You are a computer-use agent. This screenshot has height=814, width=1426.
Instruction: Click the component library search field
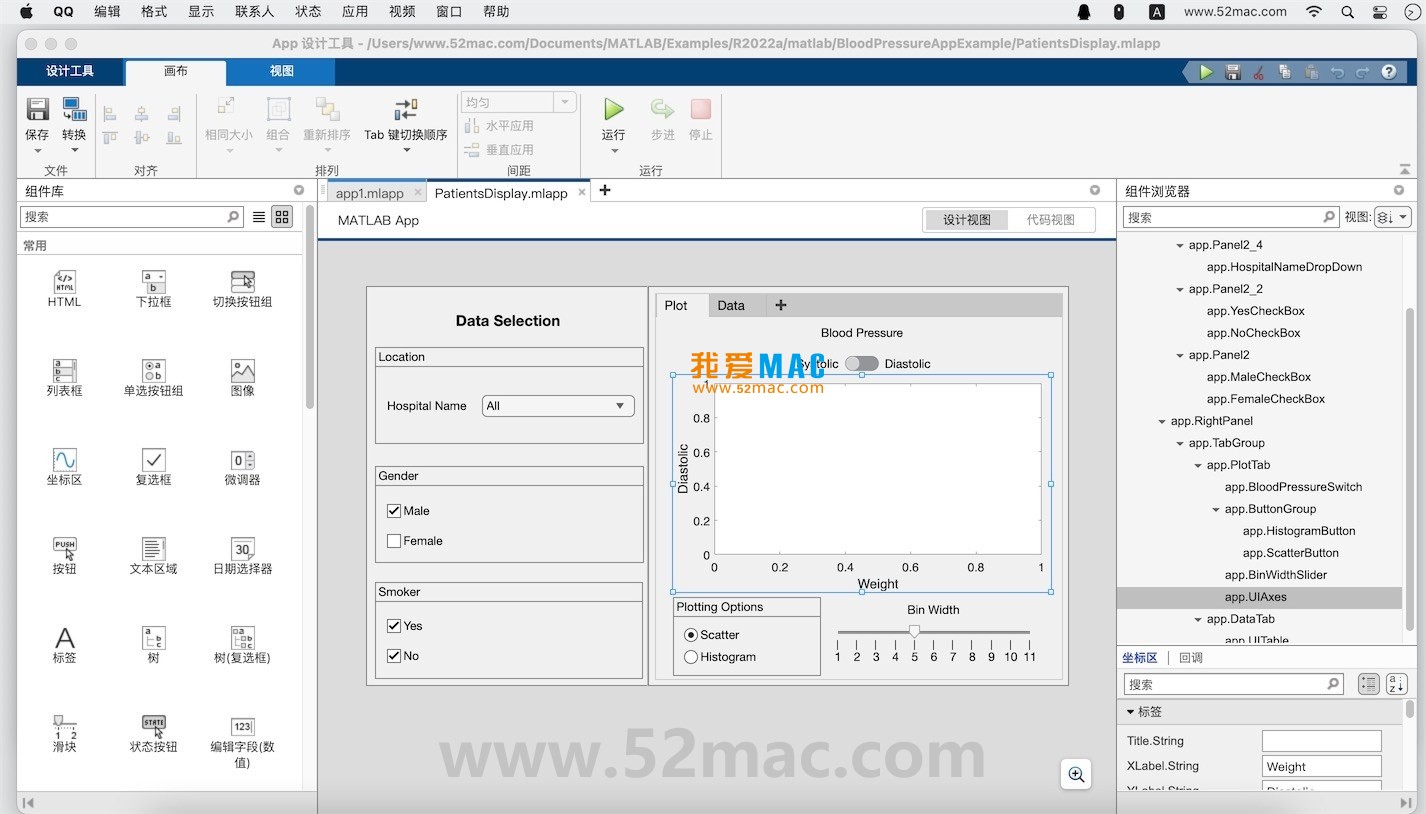[131, 216]
